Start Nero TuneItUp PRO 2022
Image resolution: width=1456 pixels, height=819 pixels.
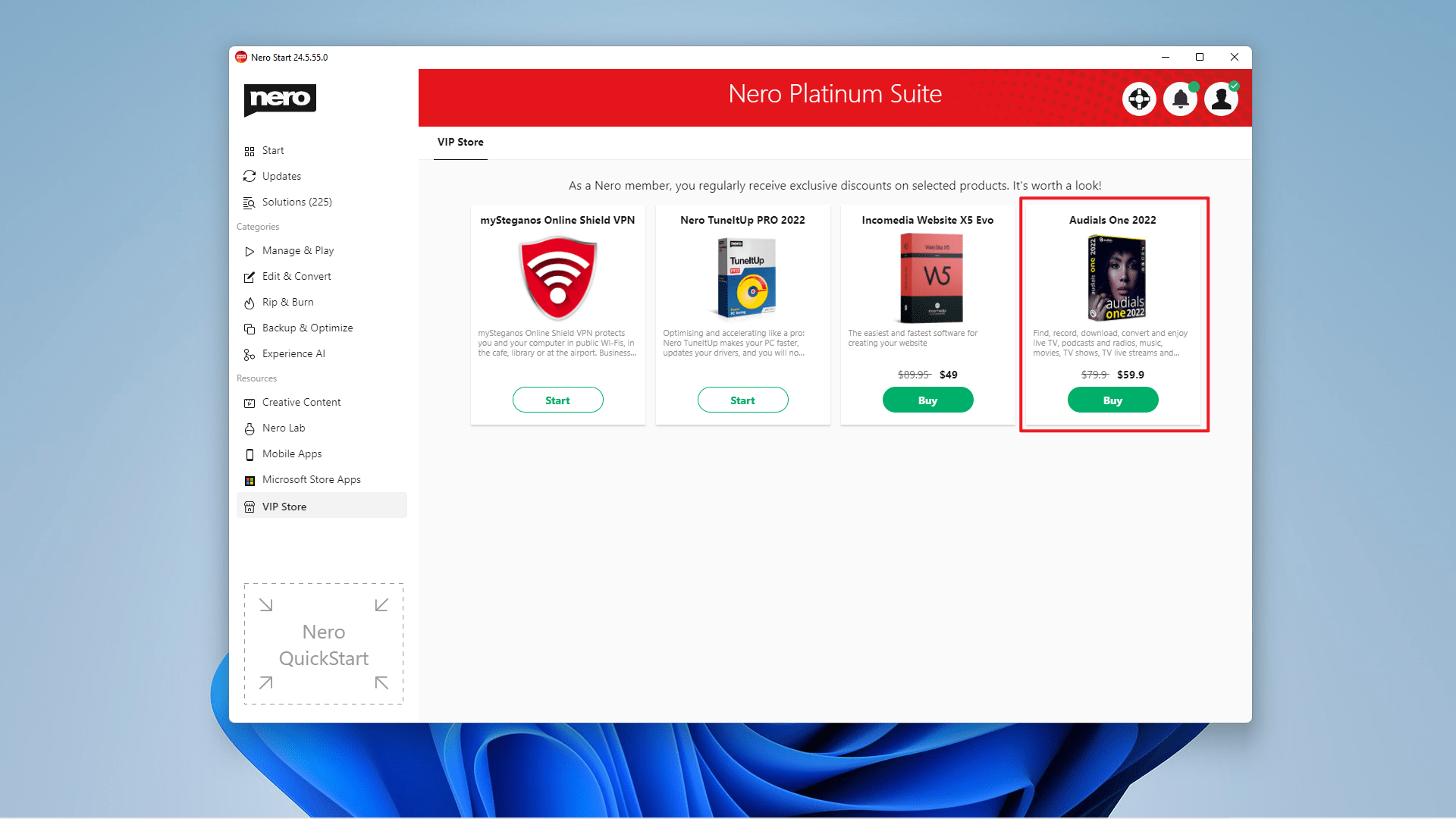point(742,400)
